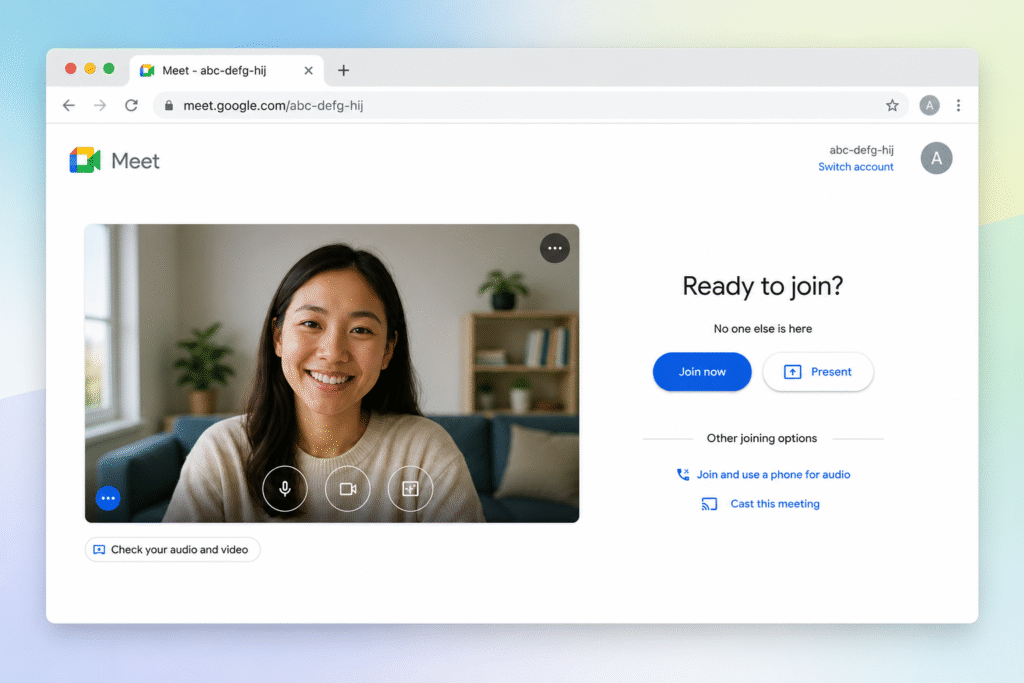Open Check your audio and video

172,550
